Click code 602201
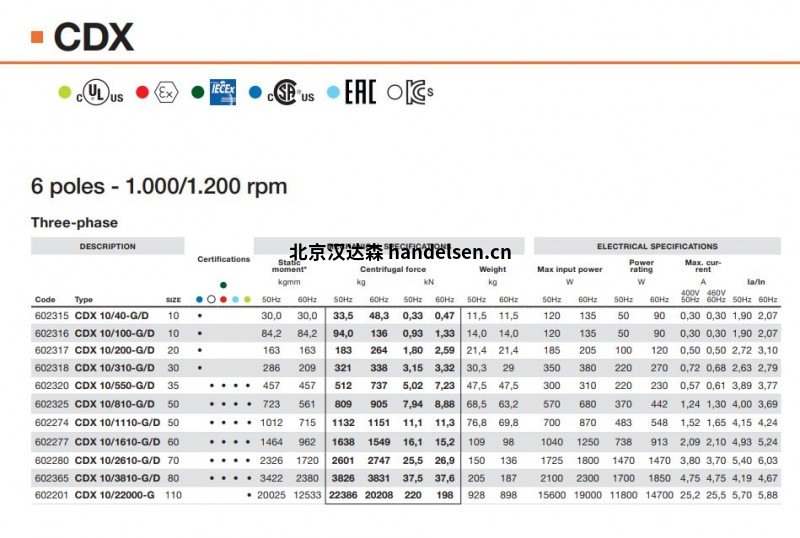 coord(52,495)
